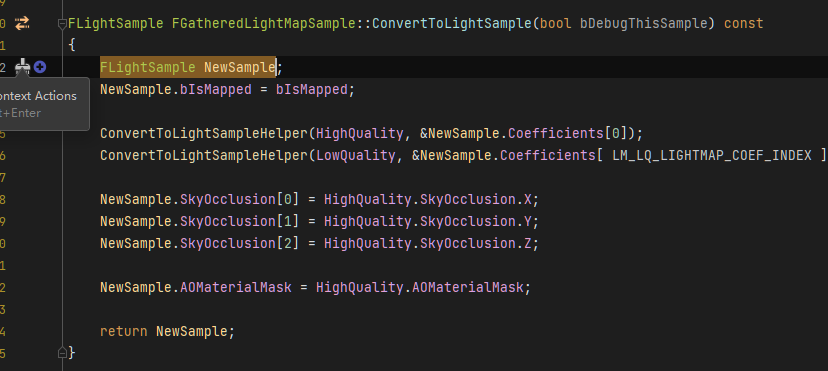This screenshot has height=371, width=828.
Task: Click the closing brace fold marker
Action: (62, 353)
